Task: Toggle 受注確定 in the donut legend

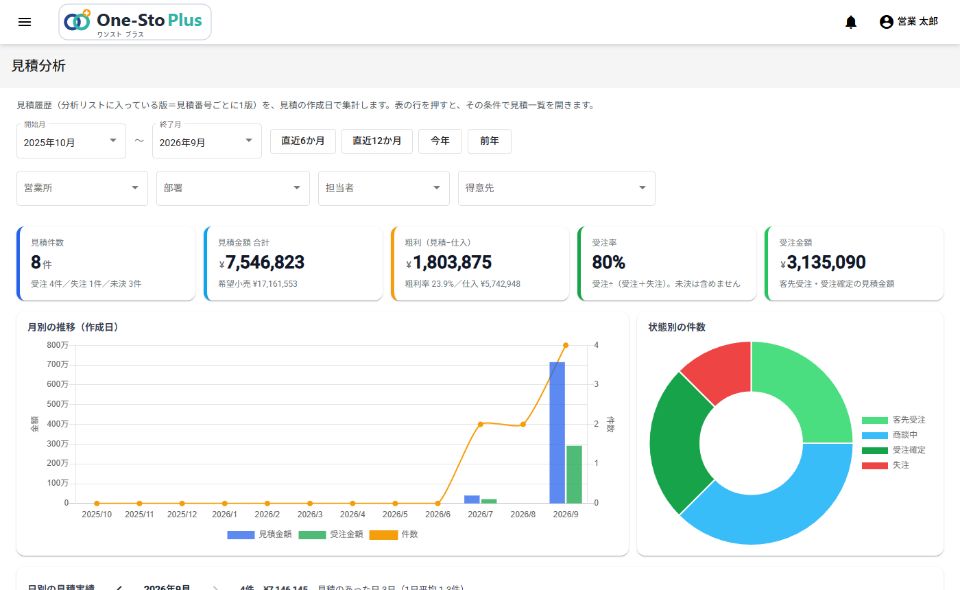Action: [x=894, y=450]
